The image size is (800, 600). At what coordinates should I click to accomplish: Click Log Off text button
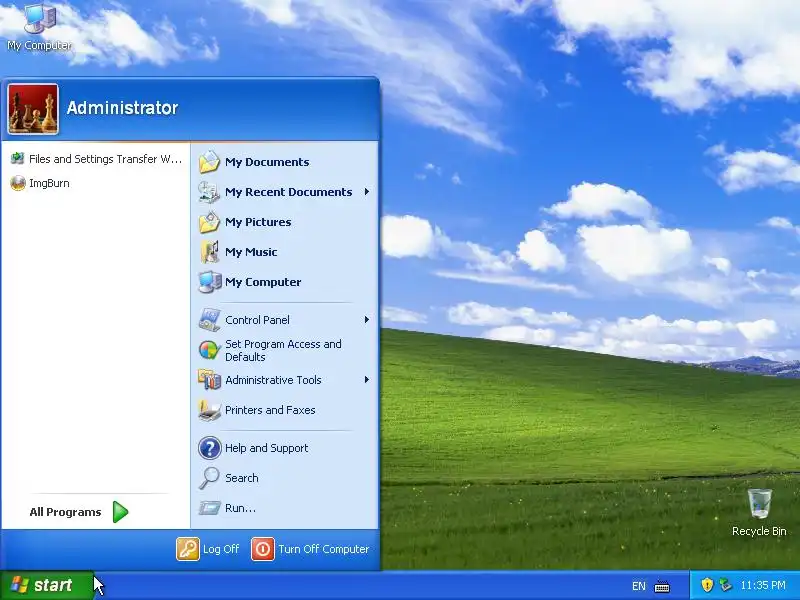click(221, 549)
